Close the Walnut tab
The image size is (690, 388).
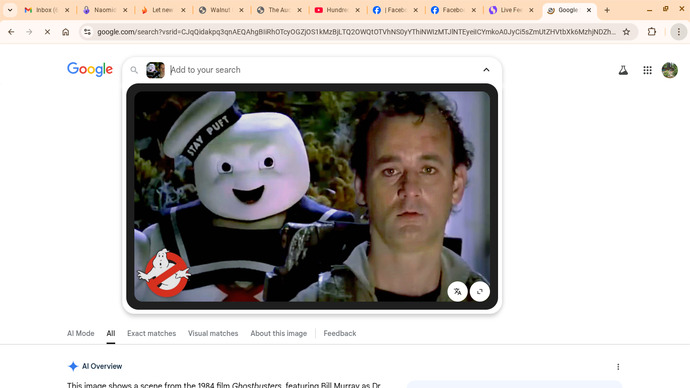[x=241, y=10]
